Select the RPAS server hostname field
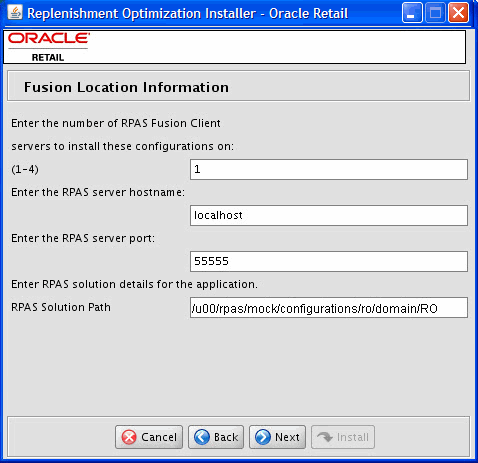This screenshot has width=478, height=463. [329, 215]
